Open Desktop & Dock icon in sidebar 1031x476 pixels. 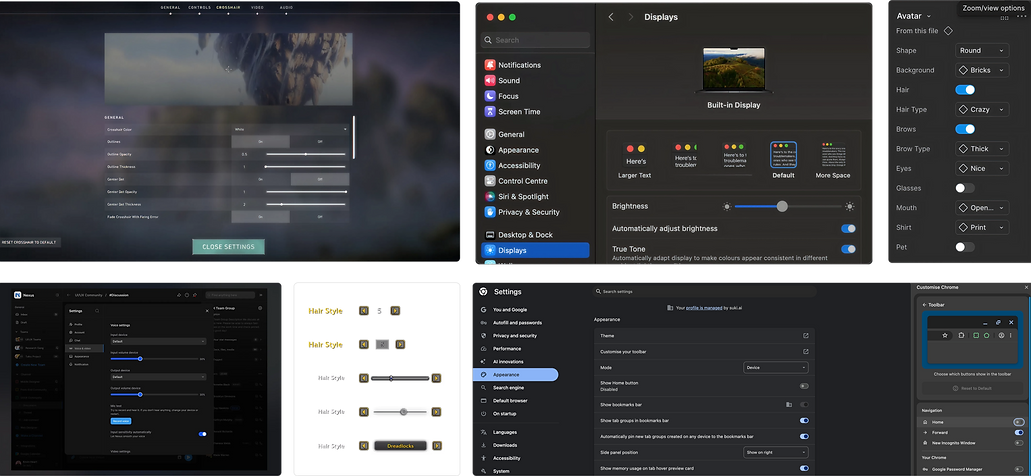click(x=490, y=235)
